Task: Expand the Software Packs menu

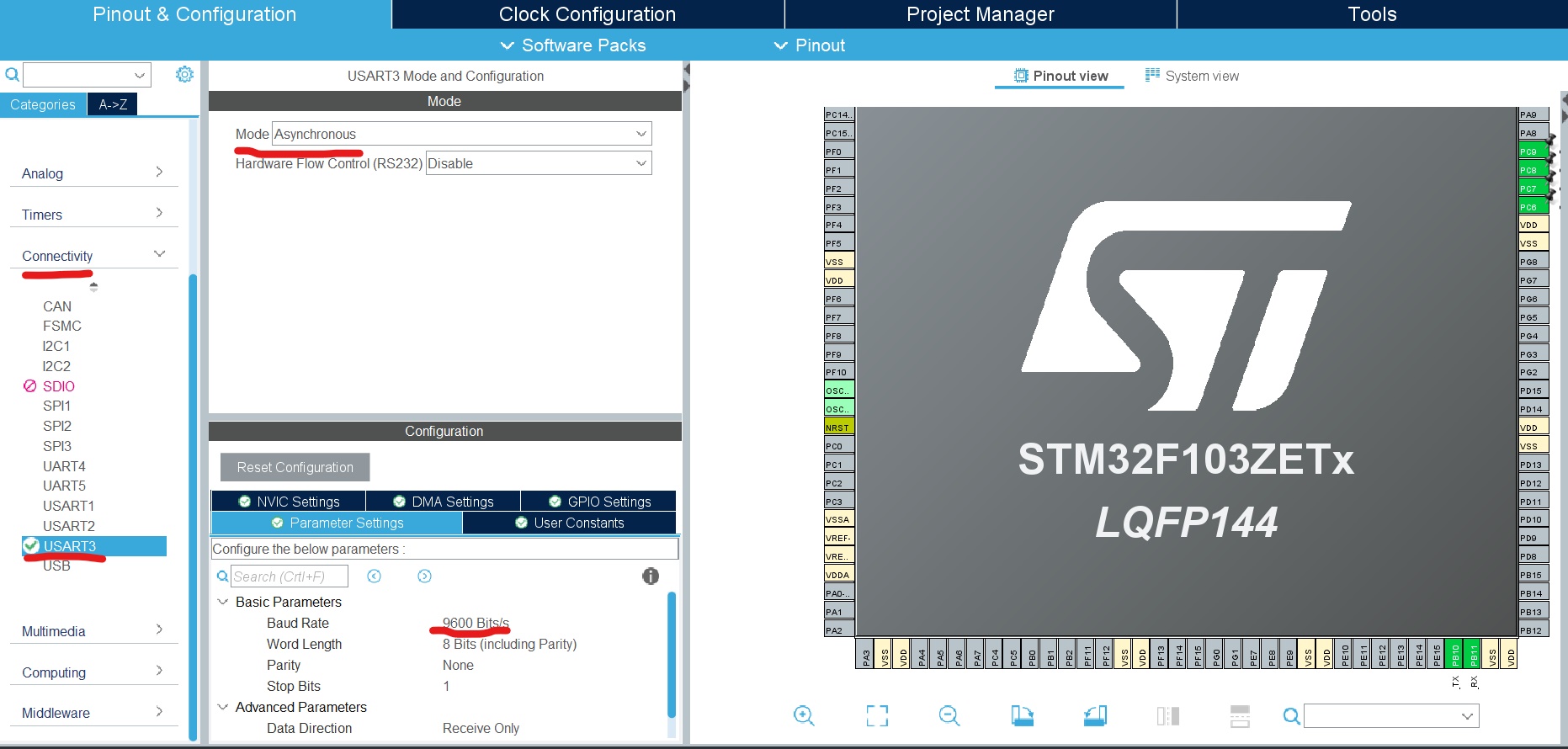Action: tap(573, 45)
